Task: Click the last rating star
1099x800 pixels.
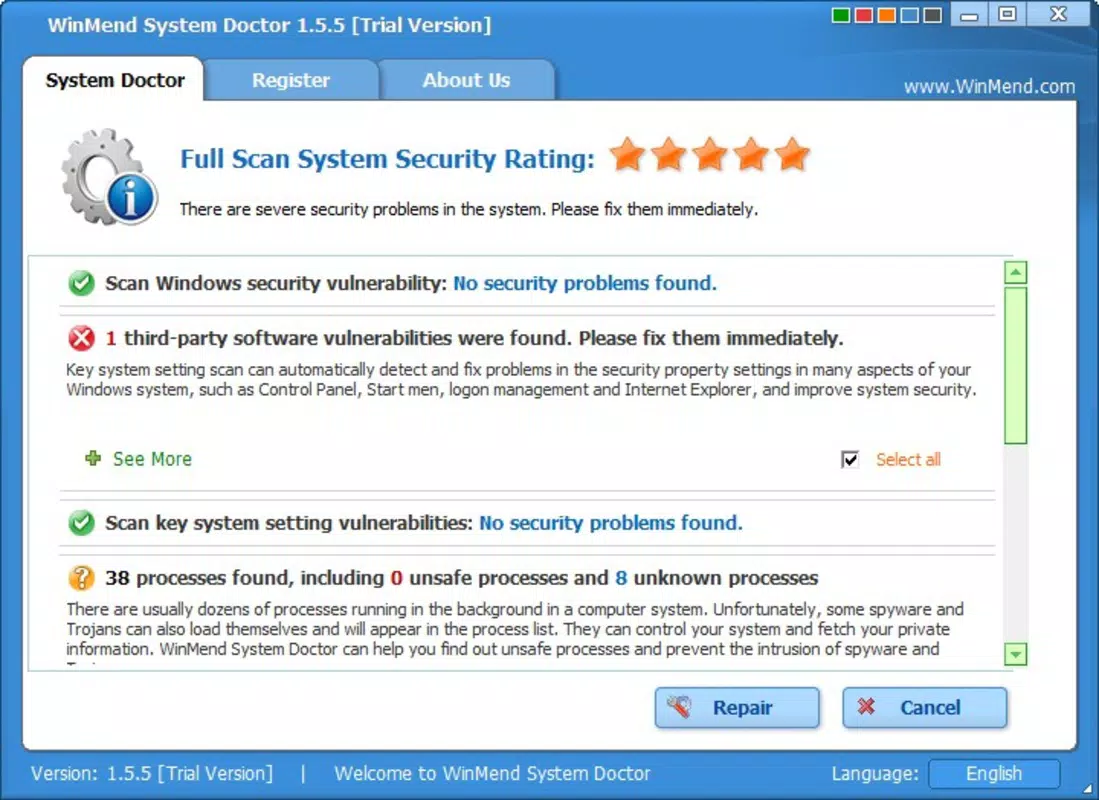Action: [x=792, y=154]
